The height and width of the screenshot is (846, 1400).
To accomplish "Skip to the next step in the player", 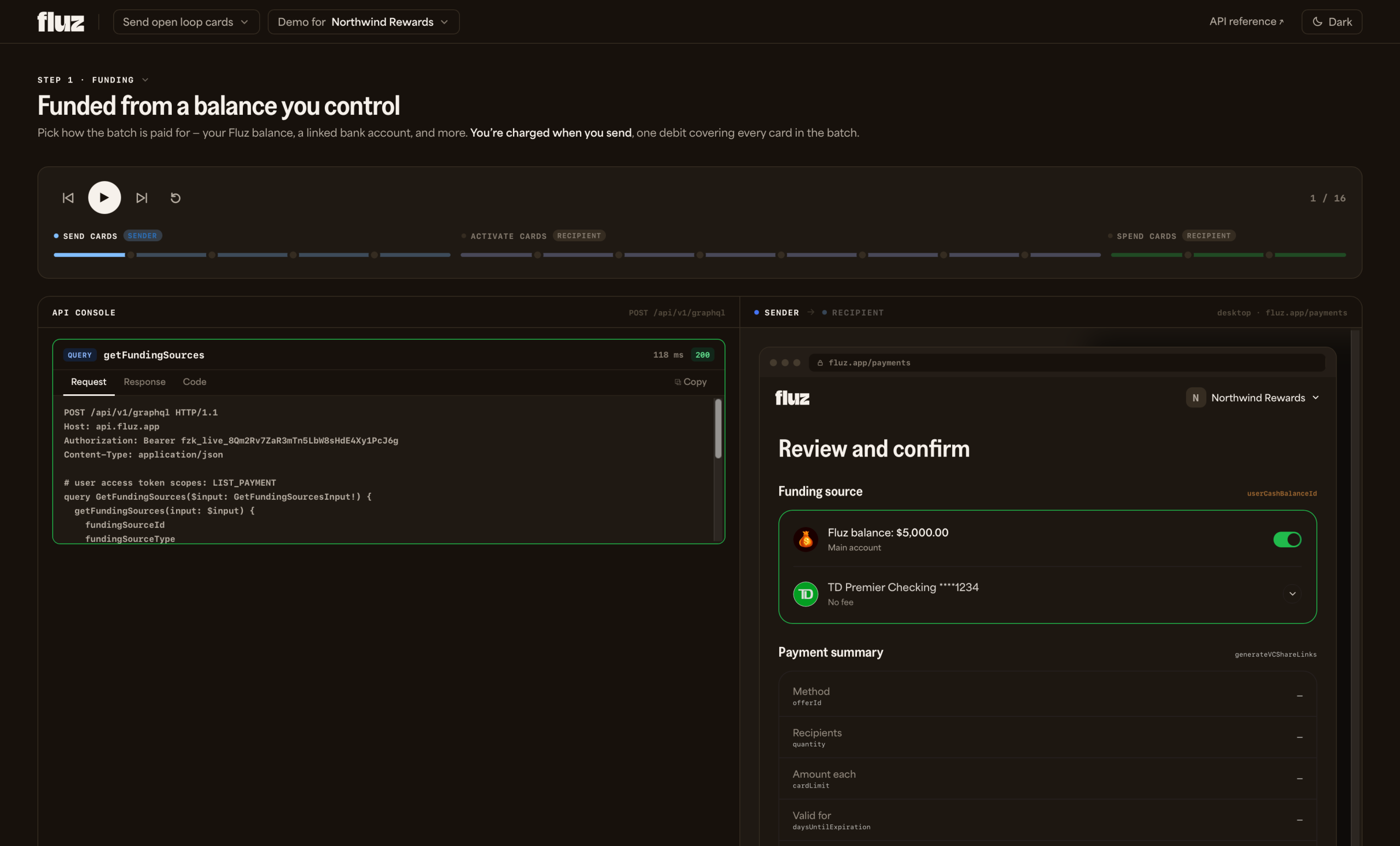I will (x=142, y=198).
